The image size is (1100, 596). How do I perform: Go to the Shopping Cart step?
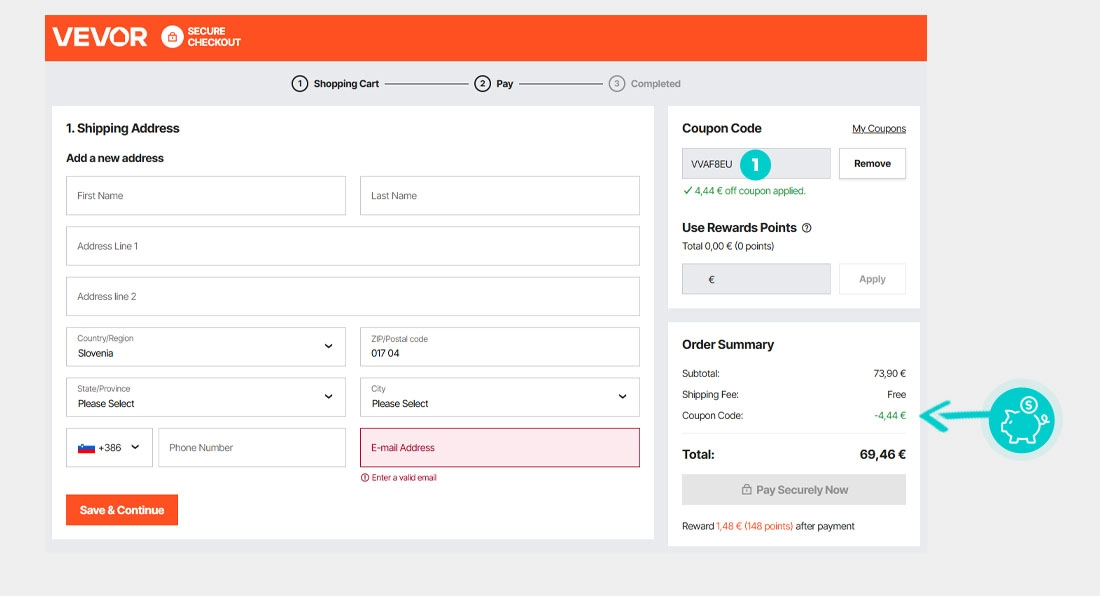[346, 84]
